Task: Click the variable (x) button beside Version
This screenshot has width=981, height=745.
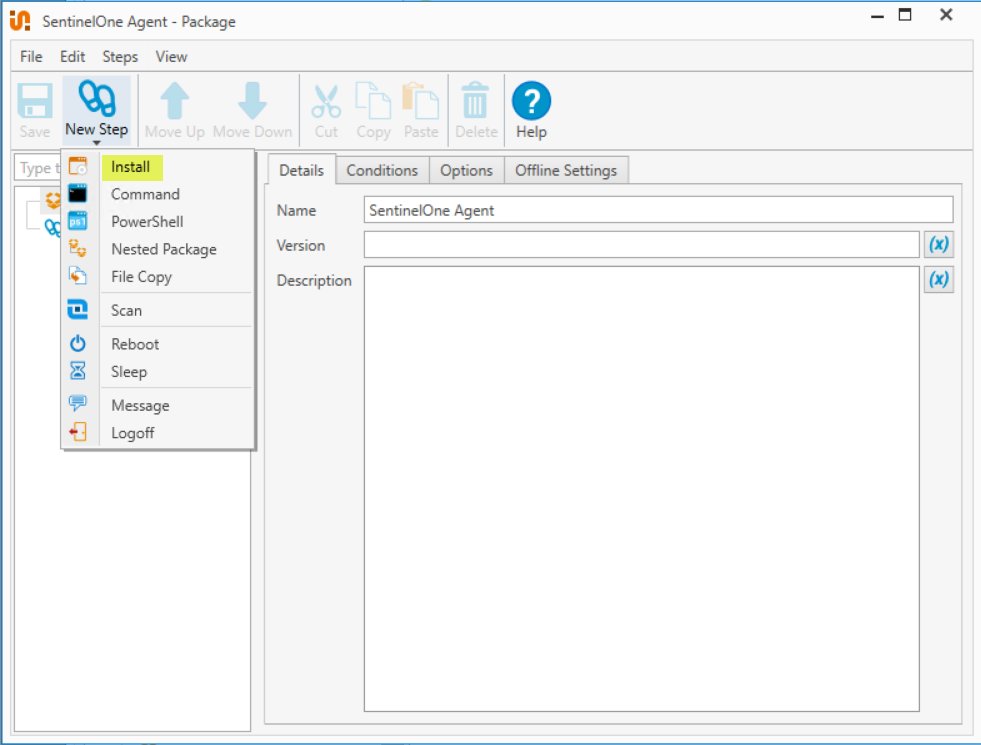Action: pos(938,245)
